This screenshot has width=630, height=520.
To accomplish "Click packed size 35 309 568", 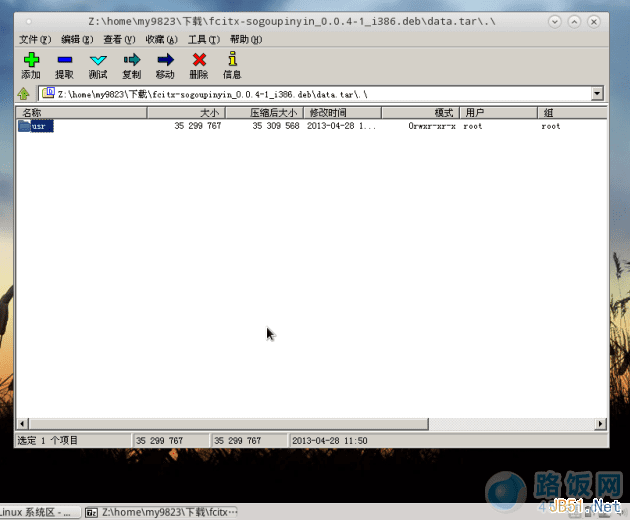I will (276, 126).
